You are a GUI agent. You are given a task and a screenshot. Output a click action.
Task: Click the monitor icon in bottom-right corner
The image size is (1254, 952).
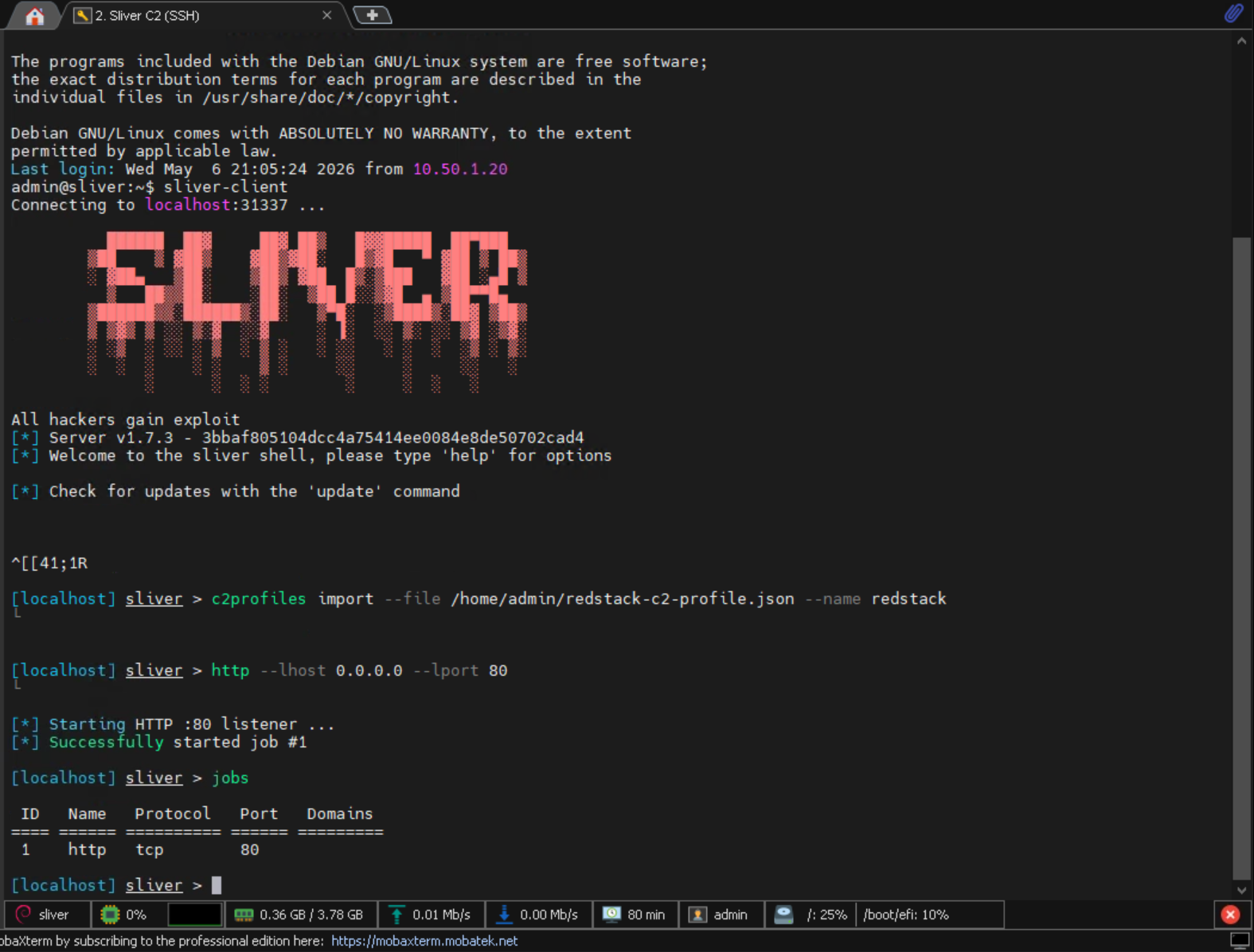point(1240,941)
